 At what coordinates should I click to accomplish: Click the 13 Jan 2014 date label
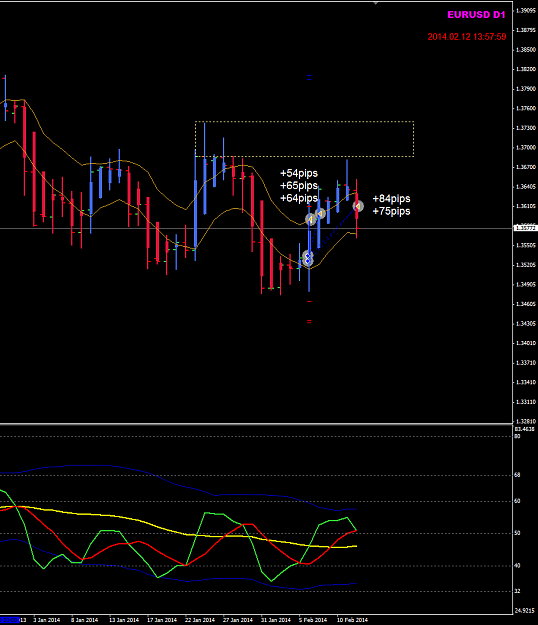coord(124,620)
